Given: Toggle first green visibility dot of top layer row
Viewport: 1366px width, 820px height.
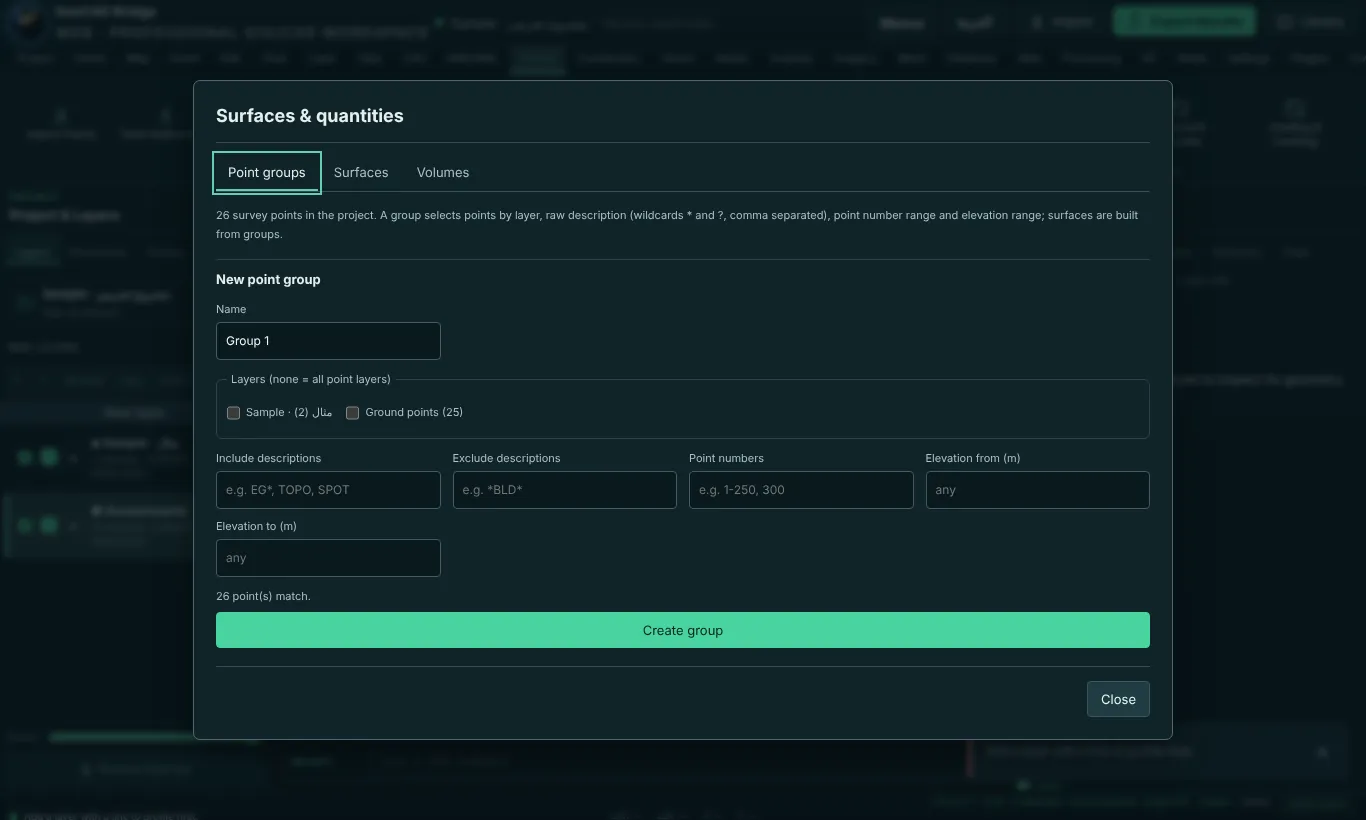Looking at the screenshot, I should [25, 457].
